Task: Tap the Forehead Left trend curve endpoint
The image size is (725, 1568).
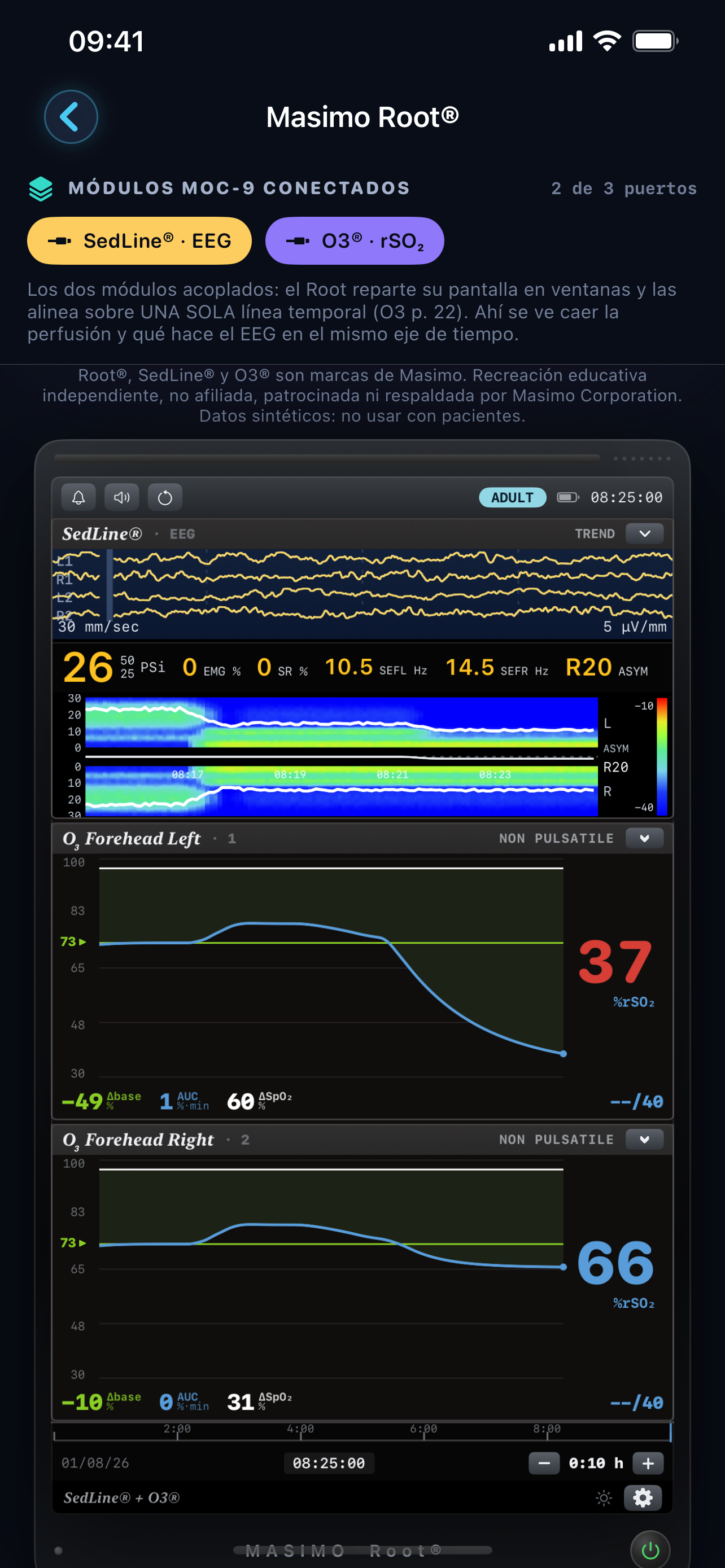Action: (x=563, y=1054)
